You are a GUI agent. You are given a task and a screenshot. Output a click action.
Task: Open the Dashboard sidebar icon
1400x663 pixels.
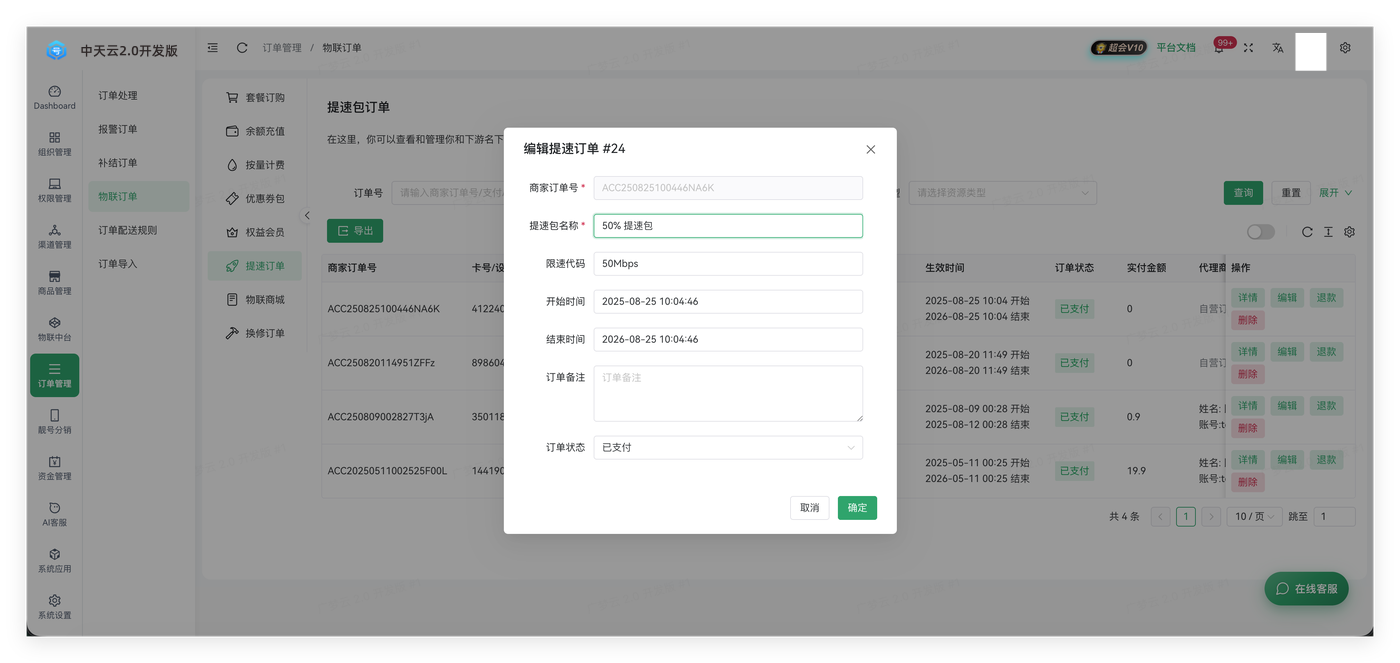54,97
